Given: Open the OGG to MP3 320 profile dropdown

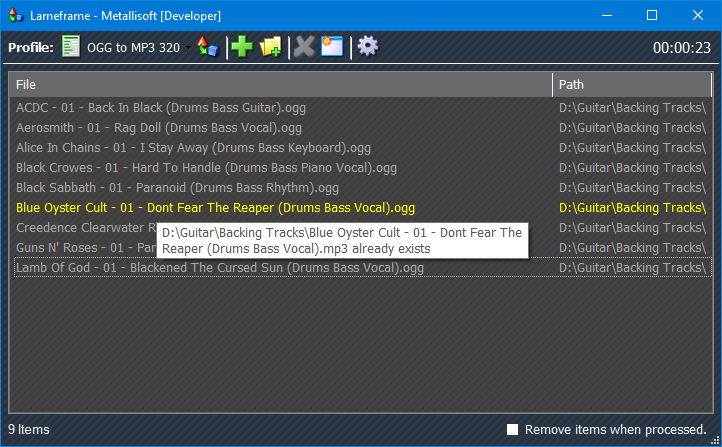Looking at the screenshot, I should click(188, 48).
